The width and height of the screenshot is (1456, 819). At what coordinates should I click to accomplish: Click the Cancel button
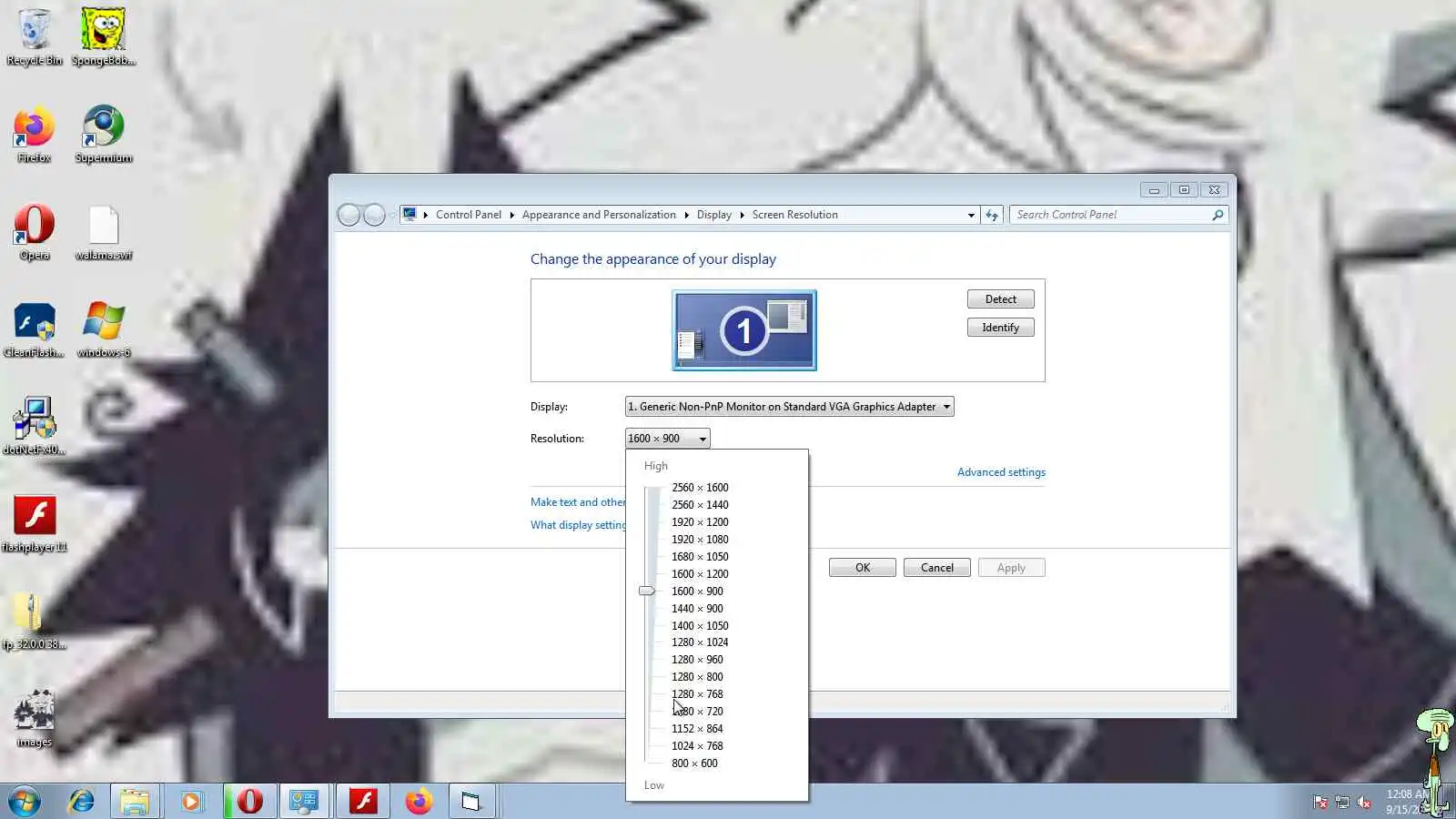coord(937,568)
